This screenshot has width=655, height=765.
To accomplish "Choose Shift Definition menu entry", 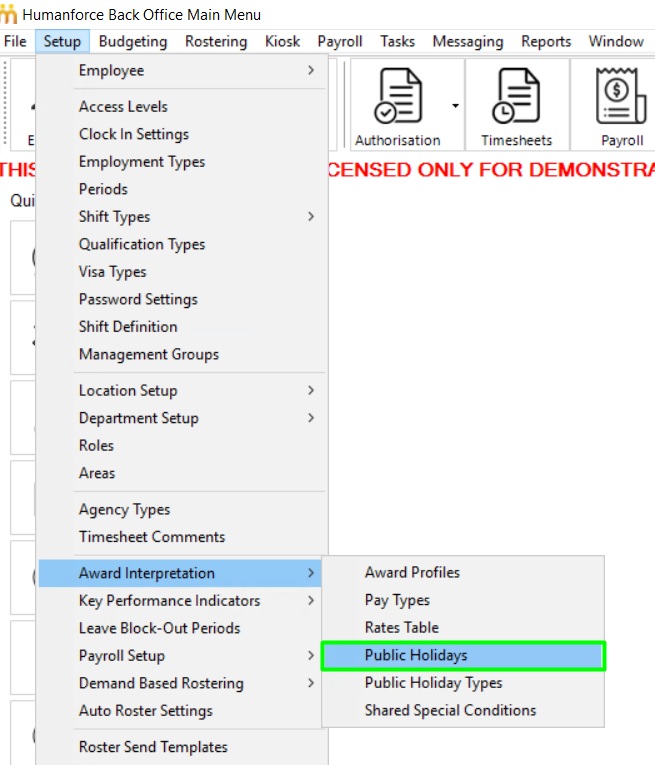I will 180,326.
